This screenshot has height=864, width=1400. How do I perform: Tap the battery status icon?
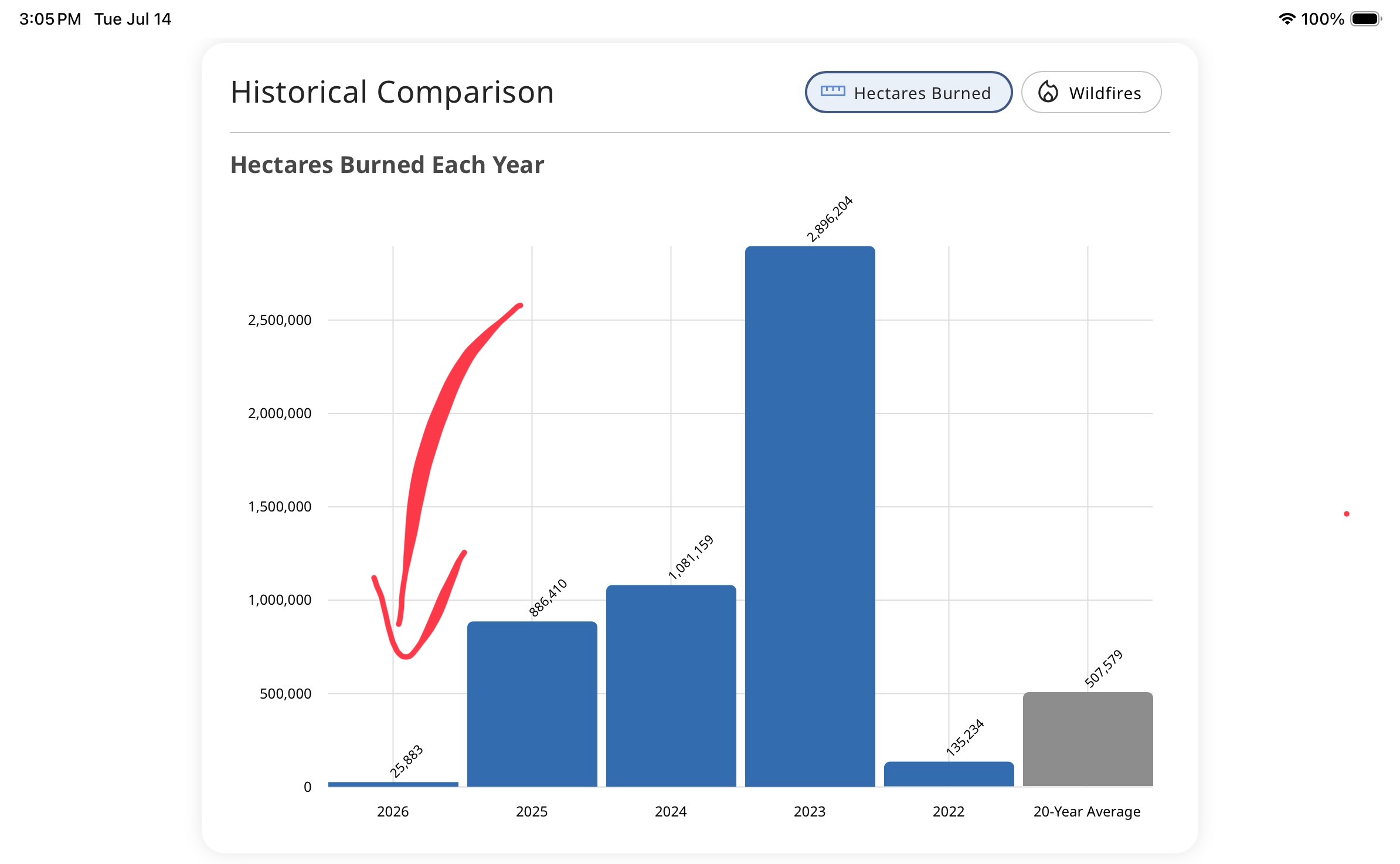click(x=1366, y=19)
